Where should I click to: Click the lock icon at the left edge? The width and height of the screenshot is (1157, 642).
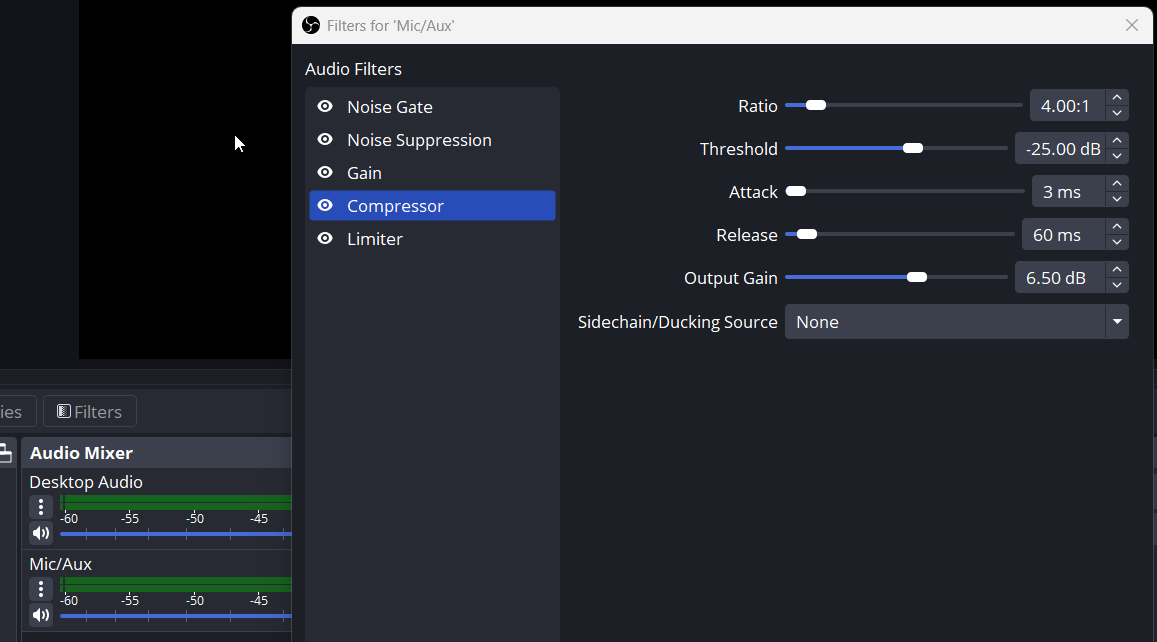point(6,452)
